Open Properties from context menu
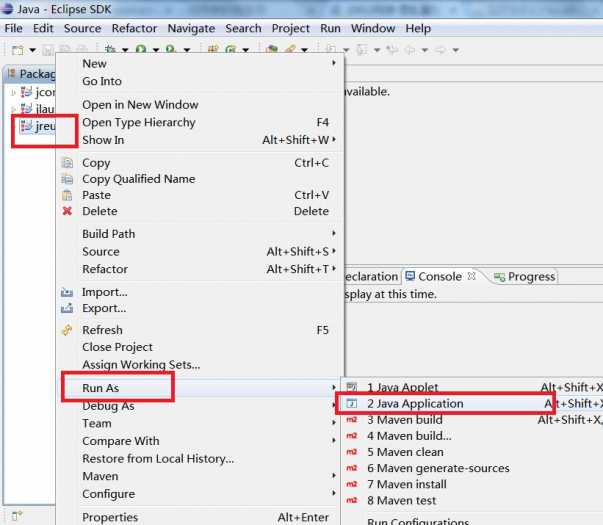 (200, 517)
